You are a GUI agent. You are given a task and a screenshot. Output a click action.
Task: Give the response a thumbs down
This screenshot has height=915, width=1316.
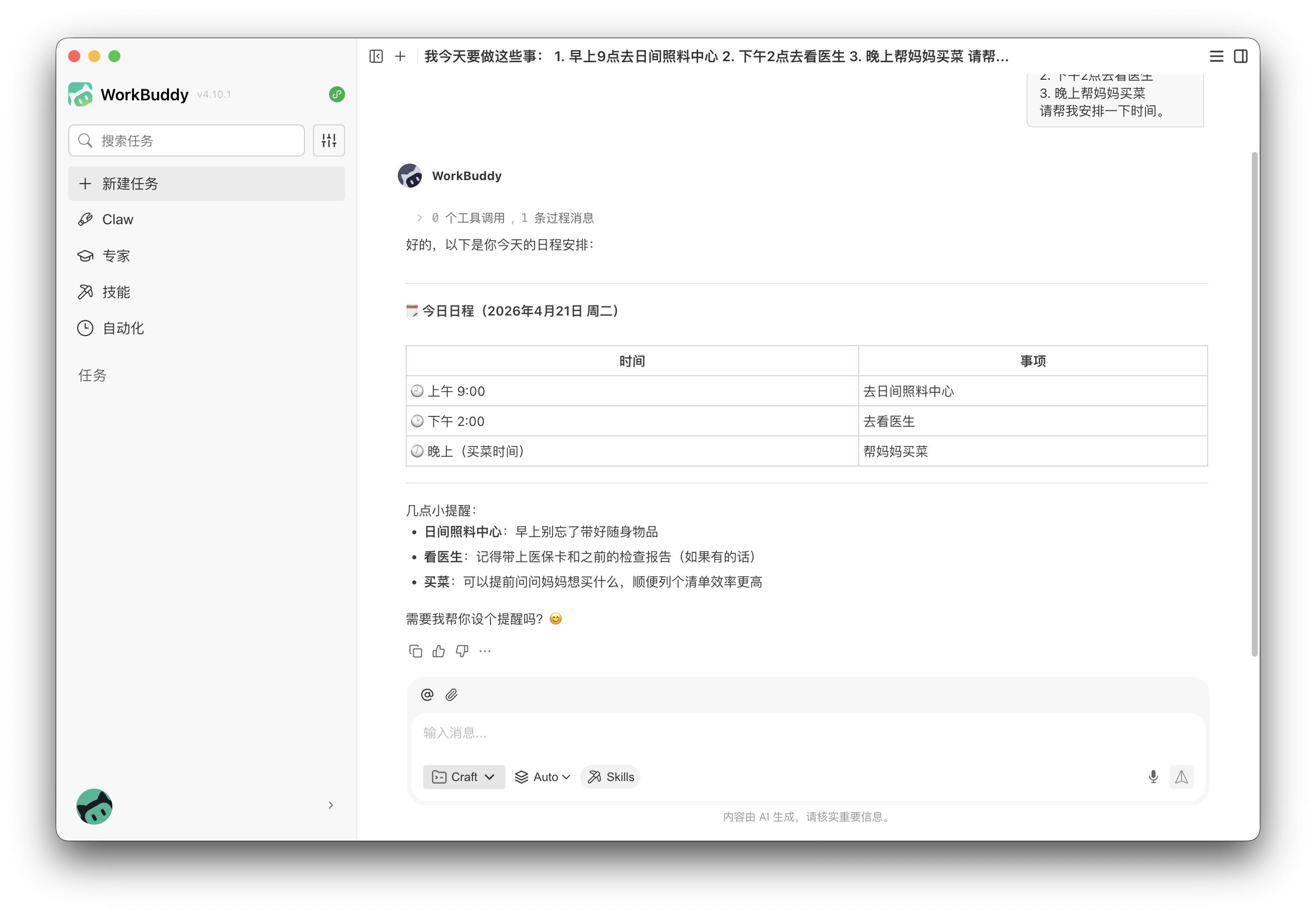point(462,651)
